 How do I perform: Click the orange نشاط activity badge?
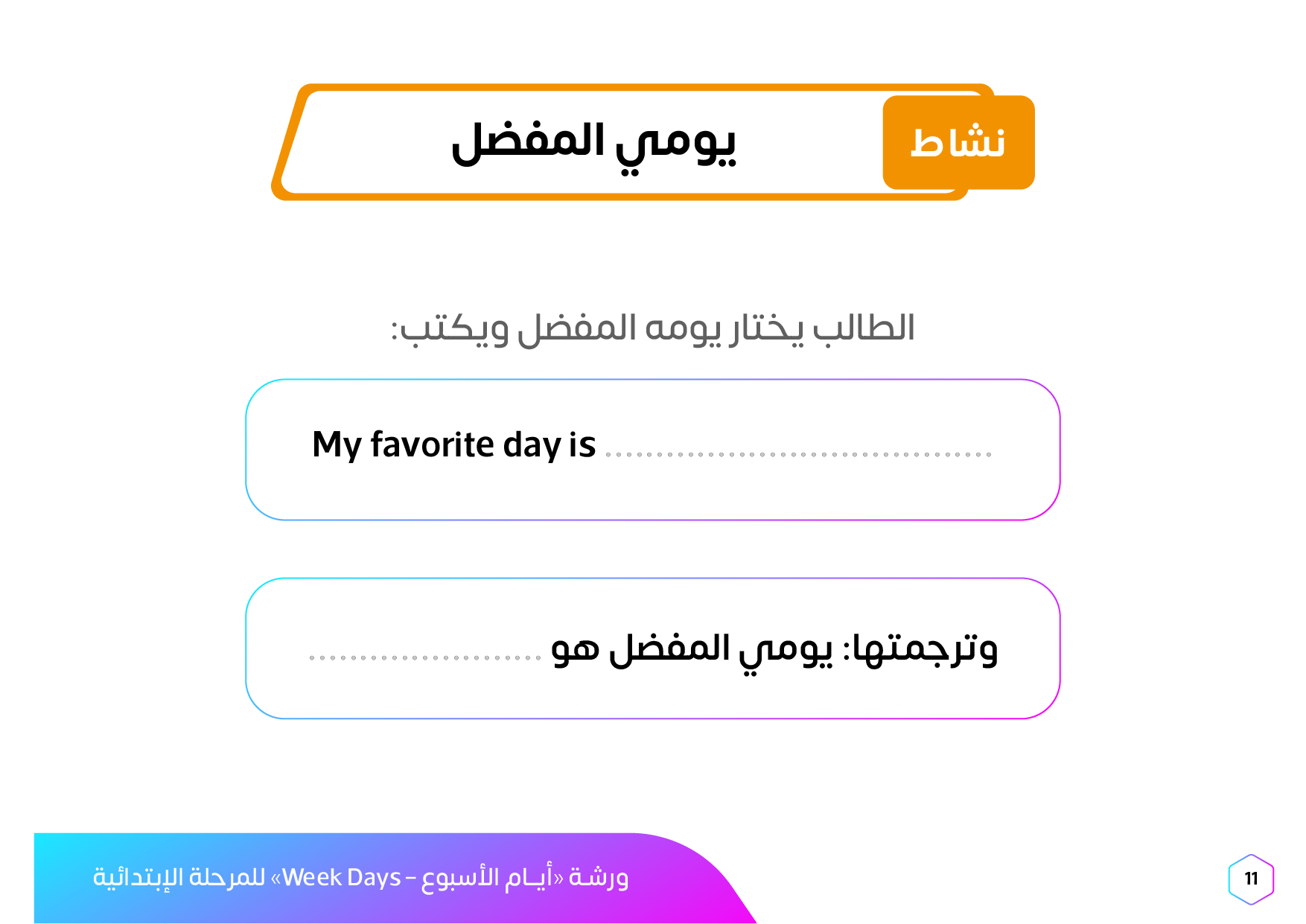coord(958,142)
